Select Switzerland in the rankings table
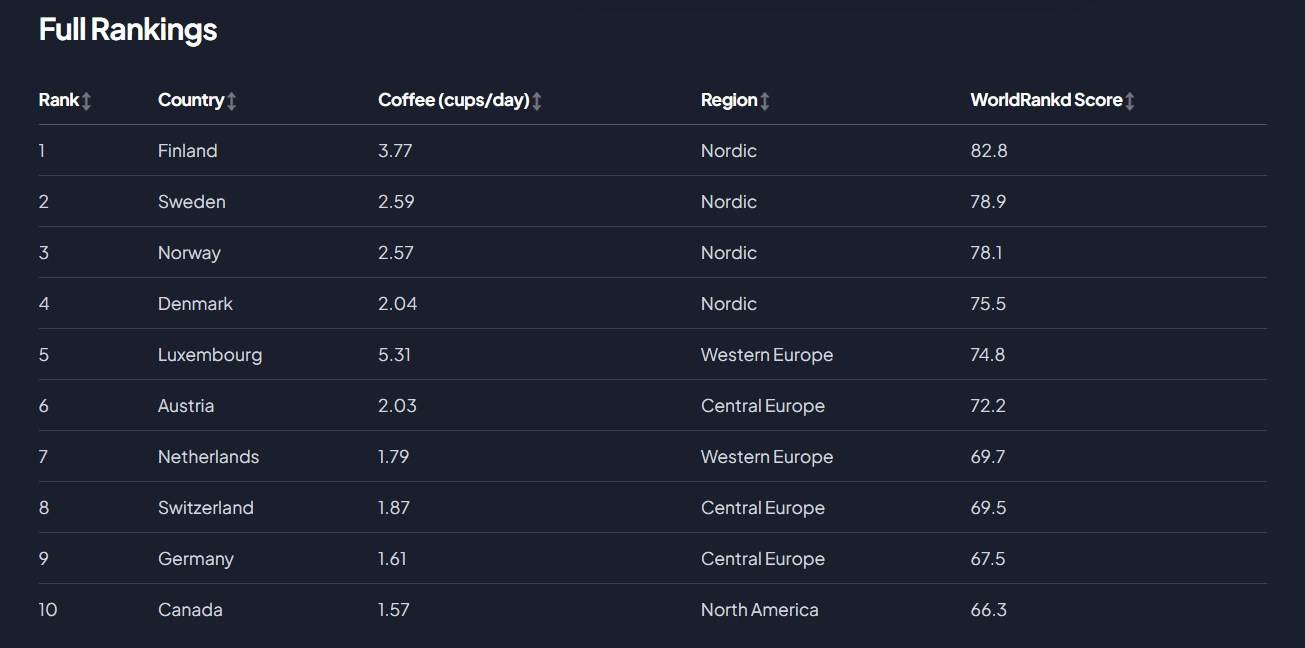The width and height of the screenshot is (1305, 648). point(206,508)
